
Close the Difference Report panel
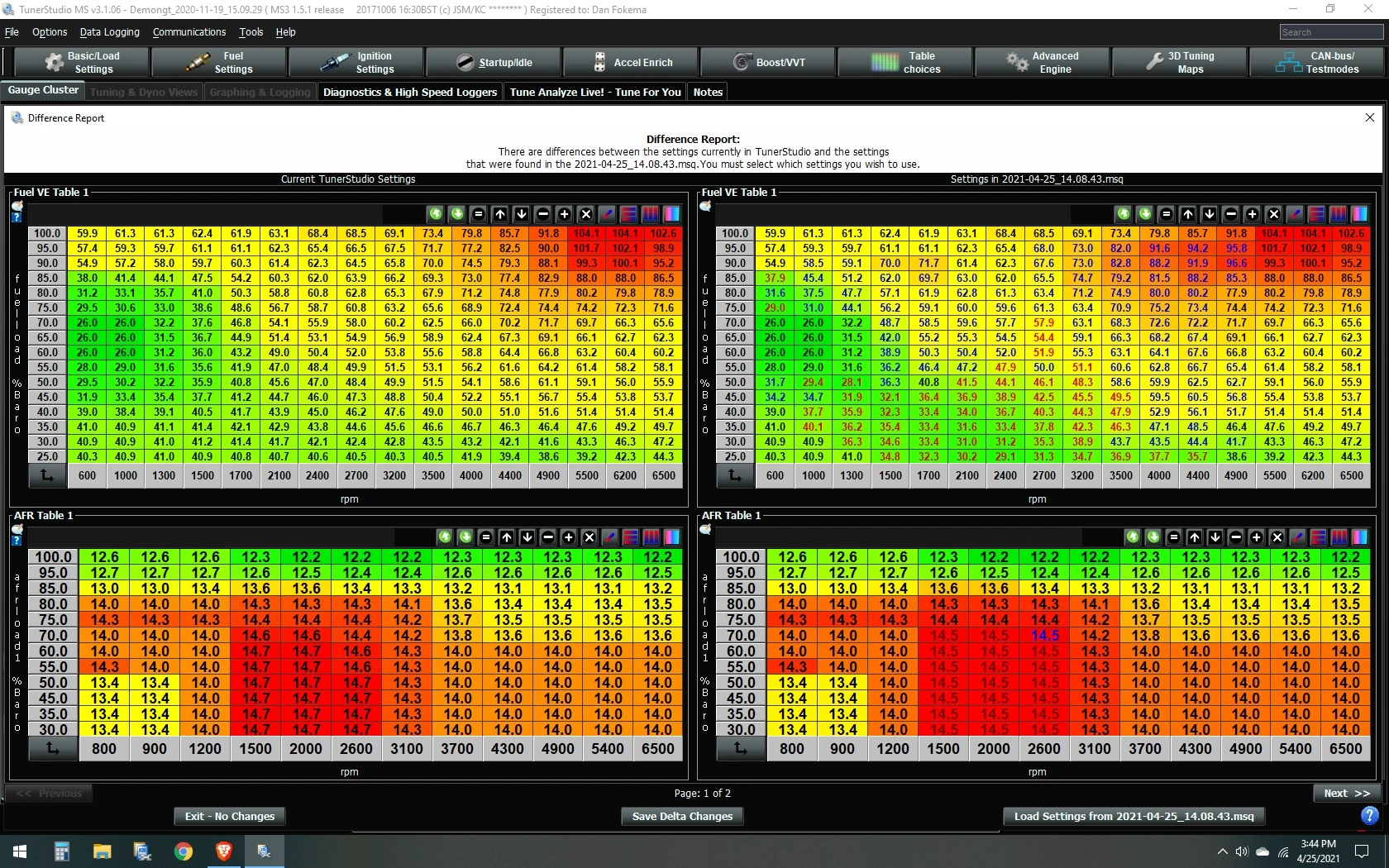pyautogui.click(x=1370, y=117)
